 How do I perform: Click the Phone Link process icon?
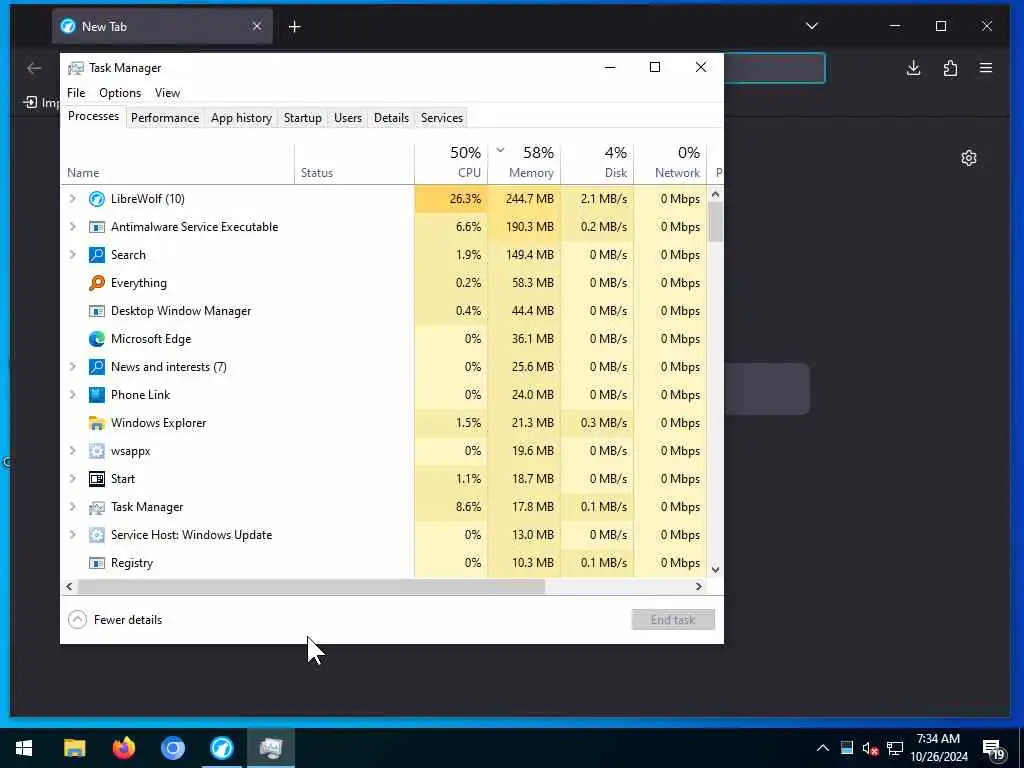pos(97,395)
